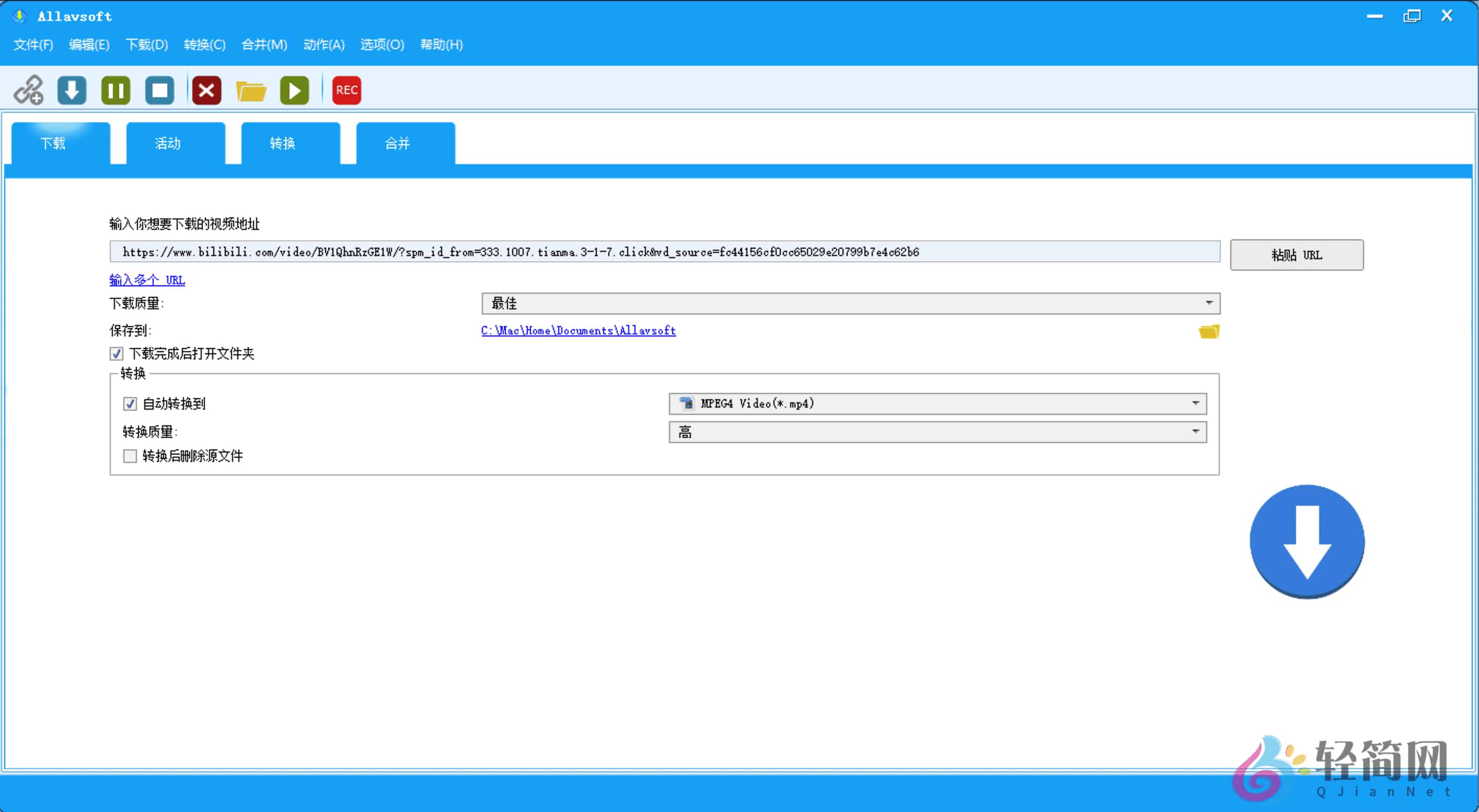
Task: Play the downloaded file with the play icon
Action: [x=295, y=90]
